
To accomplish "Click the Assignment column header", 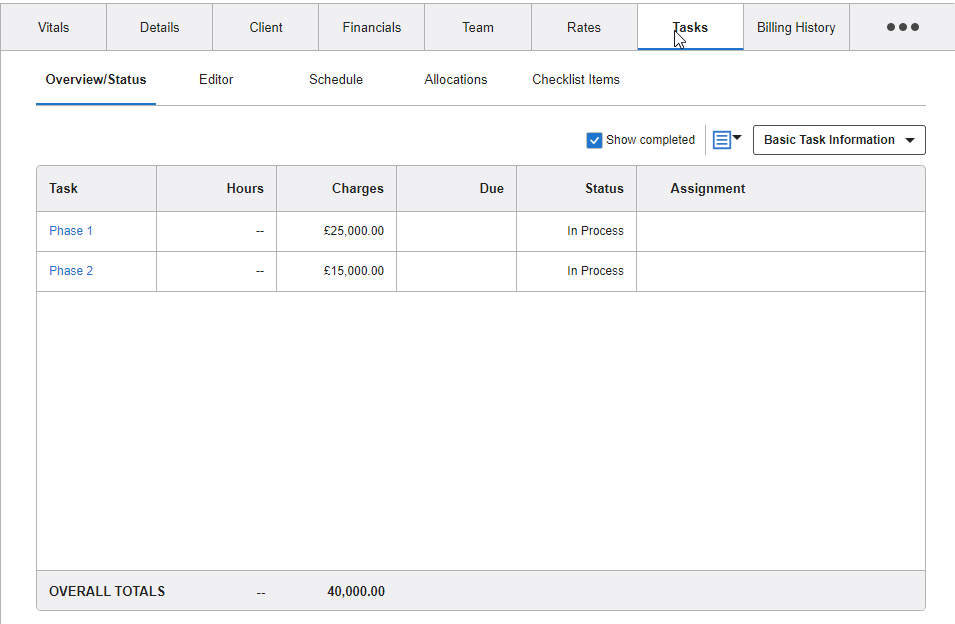I will 781,189.
